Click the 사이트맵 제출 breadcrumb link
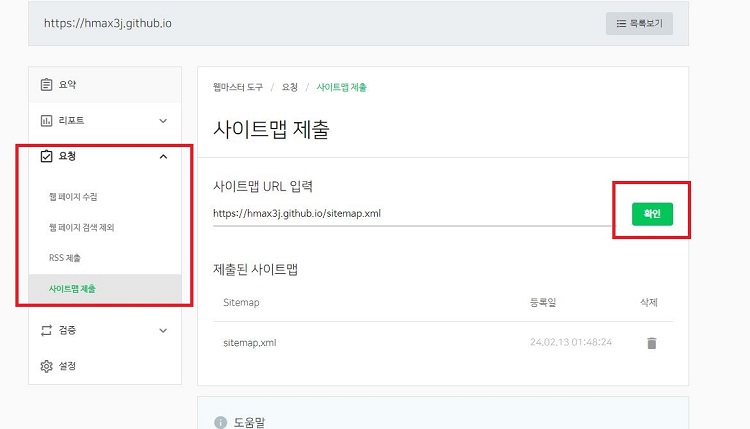The image size is (750, 429). coord(342,87)
